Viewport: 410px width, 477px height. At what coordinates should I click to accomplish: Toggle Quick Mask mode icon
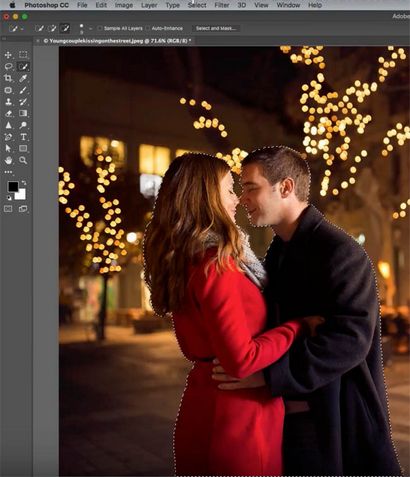(8, 209)
